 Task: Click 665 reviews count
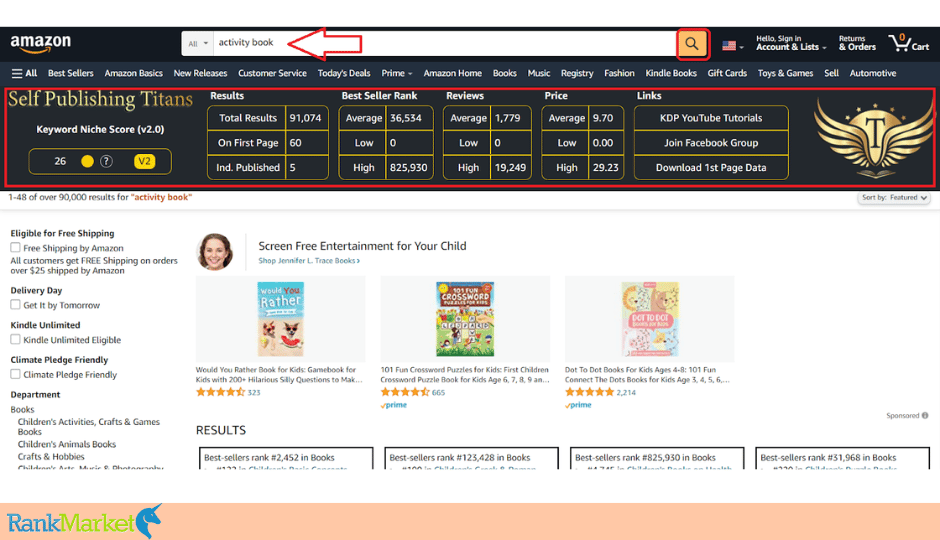pyautogui.click(x=438, y=393)
